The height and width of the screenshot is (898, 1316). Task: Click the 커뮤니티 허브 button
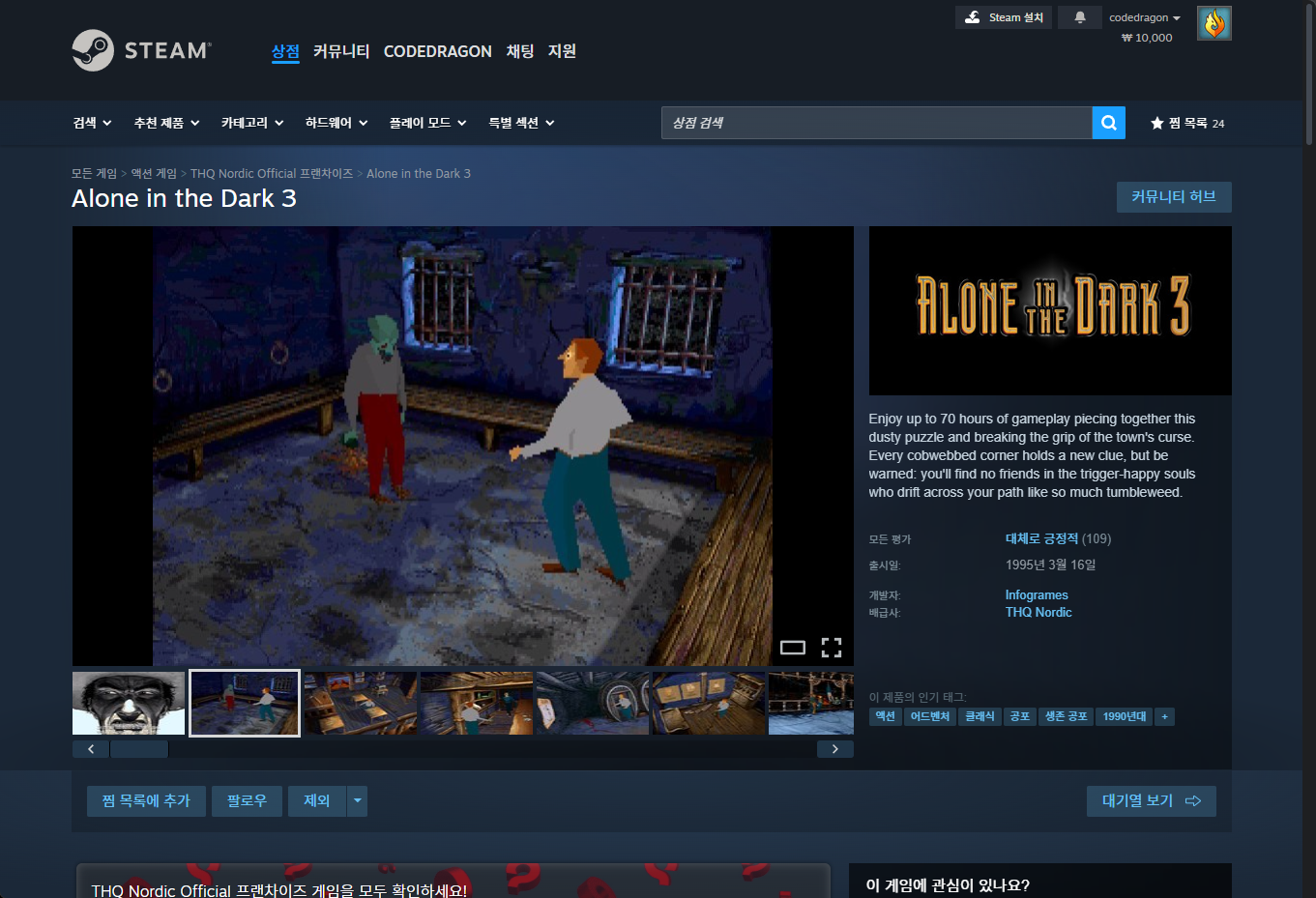coord(1174,197)
